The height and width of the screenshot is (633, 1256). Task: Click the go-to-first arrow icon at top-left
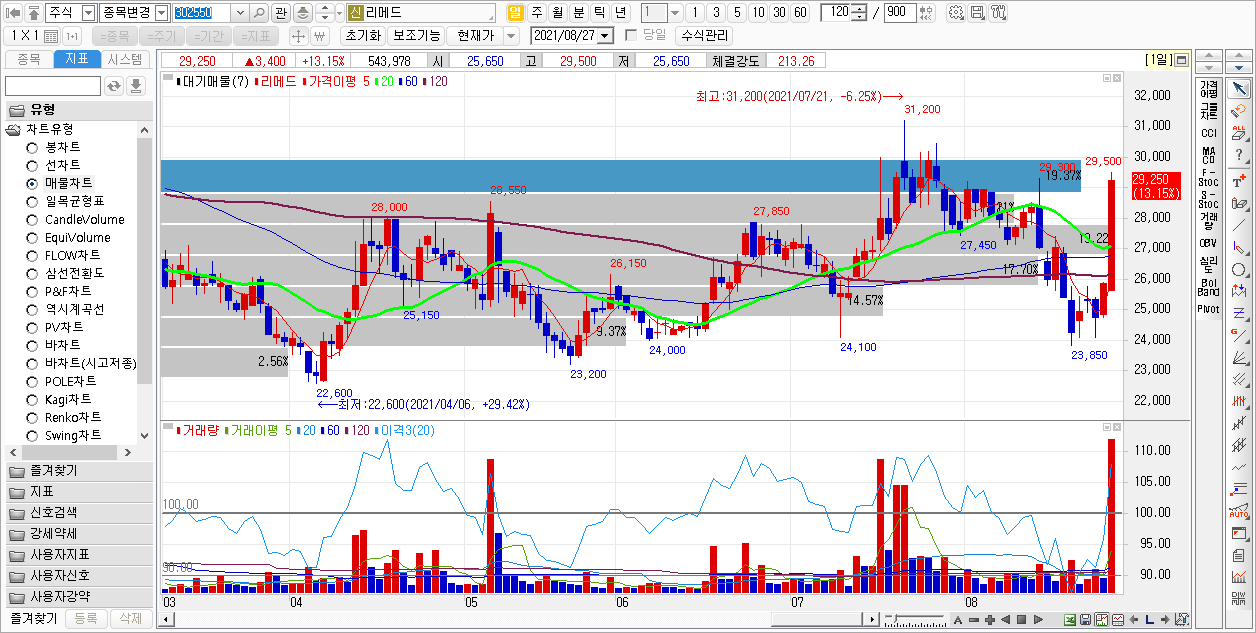14,13
